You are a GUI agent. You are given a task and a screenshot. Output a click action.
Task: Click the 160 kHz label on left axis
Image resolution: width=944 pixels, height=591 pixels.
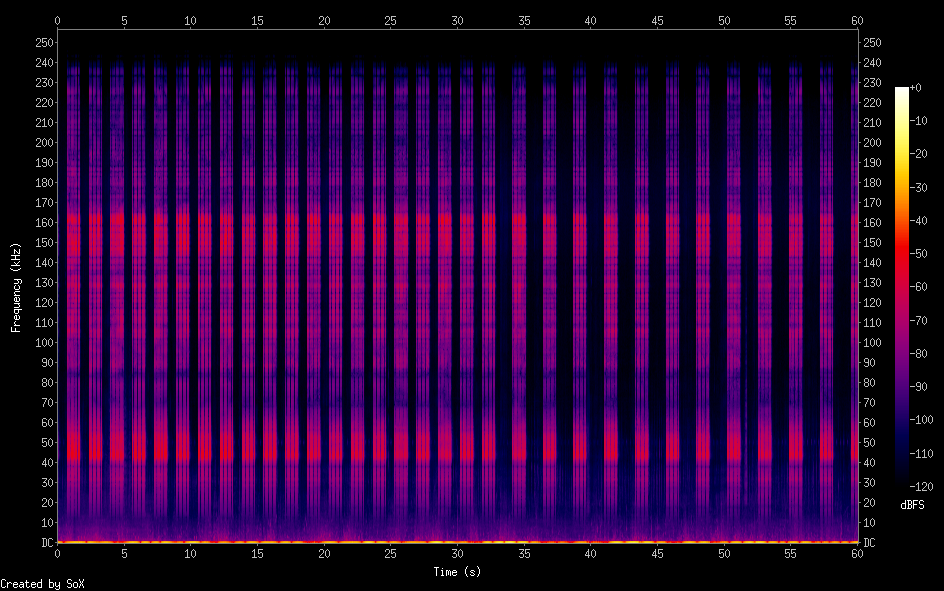(42, 222)
